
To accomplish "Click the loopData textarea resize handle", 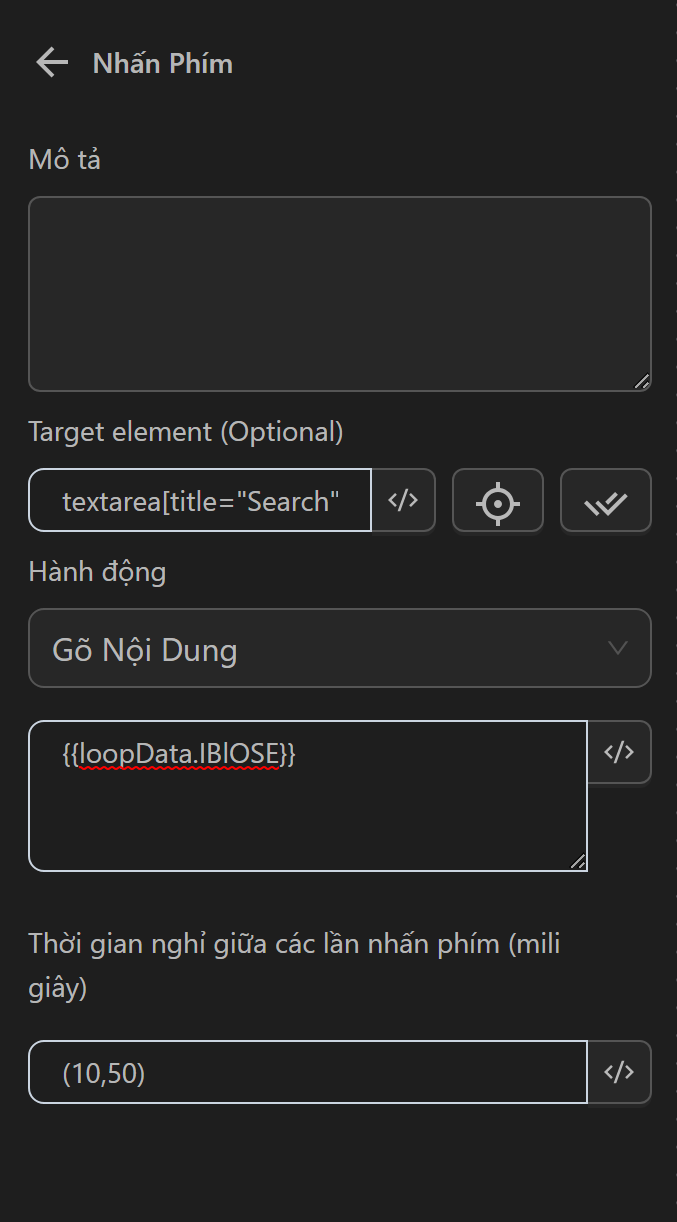I will (578, 861).
